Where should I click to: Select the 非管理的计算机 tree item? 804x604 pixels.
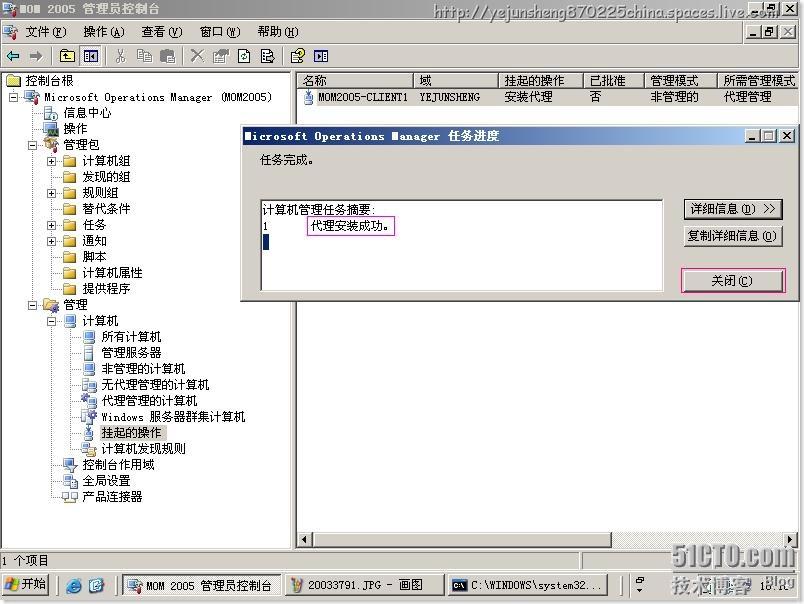point(143,369)
